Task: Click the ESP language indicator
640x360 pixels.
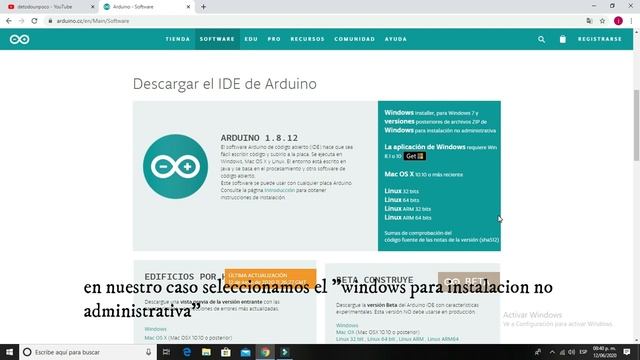Action: 583,352
